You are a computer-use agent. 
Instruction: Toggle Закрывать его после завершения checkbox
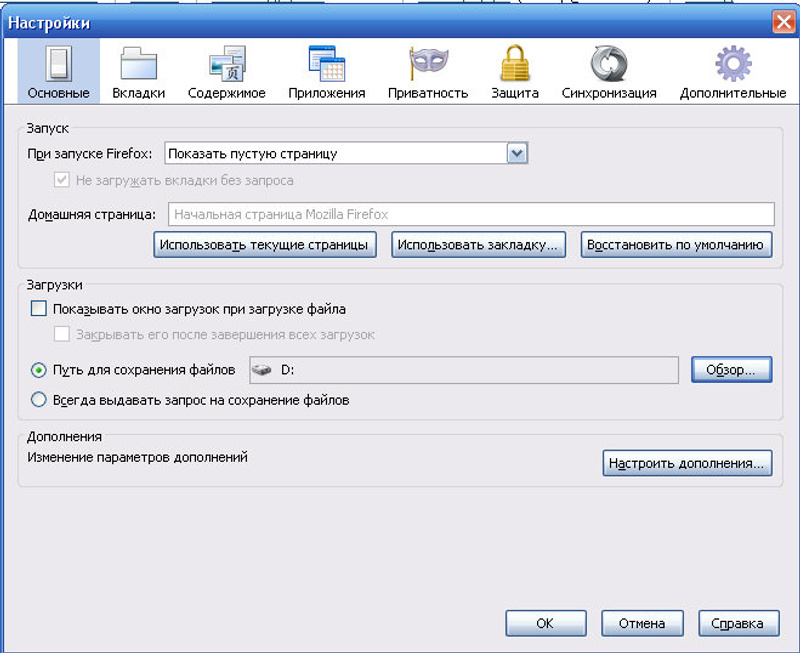point(62,334)
